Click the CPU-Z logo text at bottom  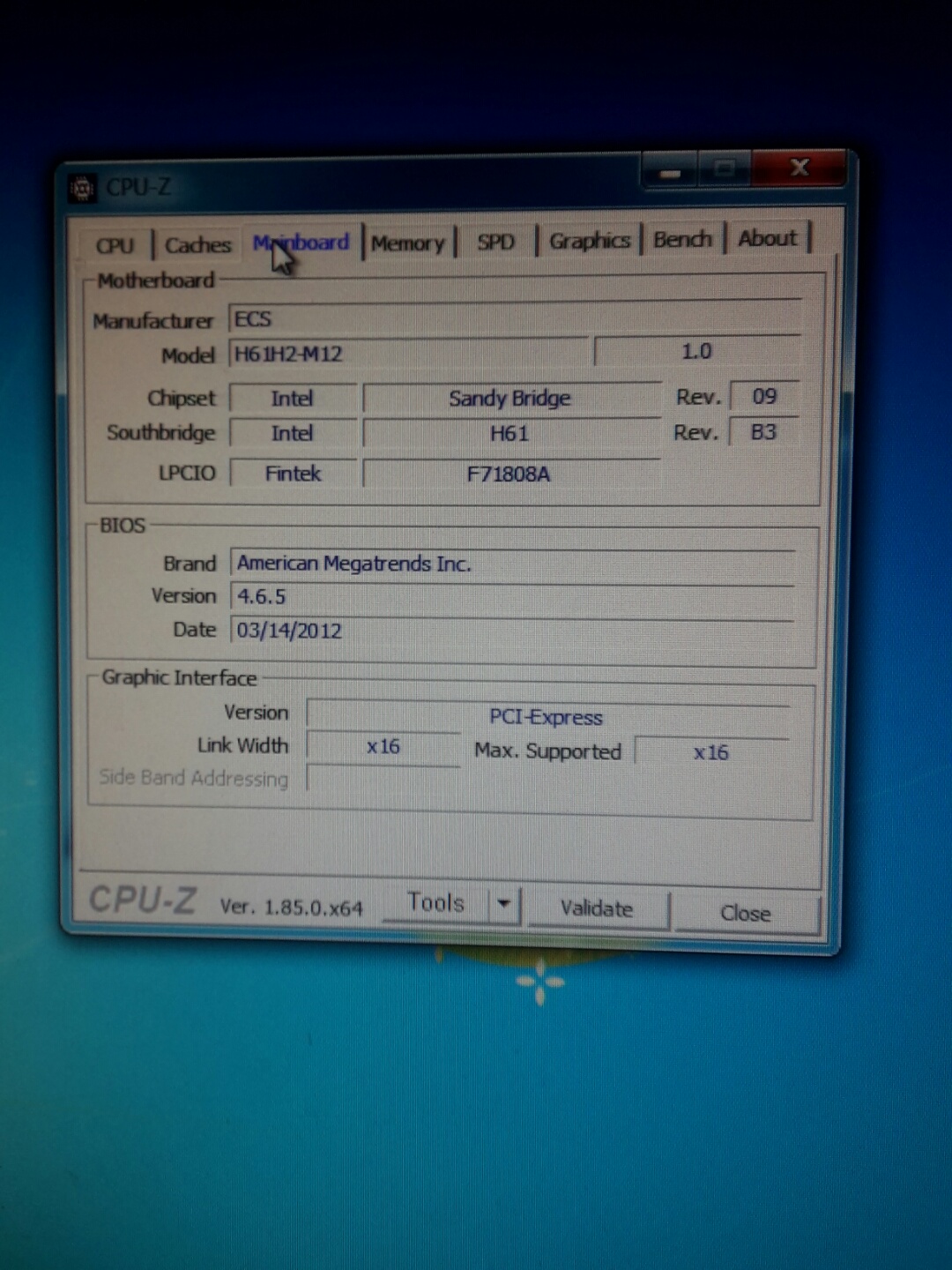(x=142, y=900)
